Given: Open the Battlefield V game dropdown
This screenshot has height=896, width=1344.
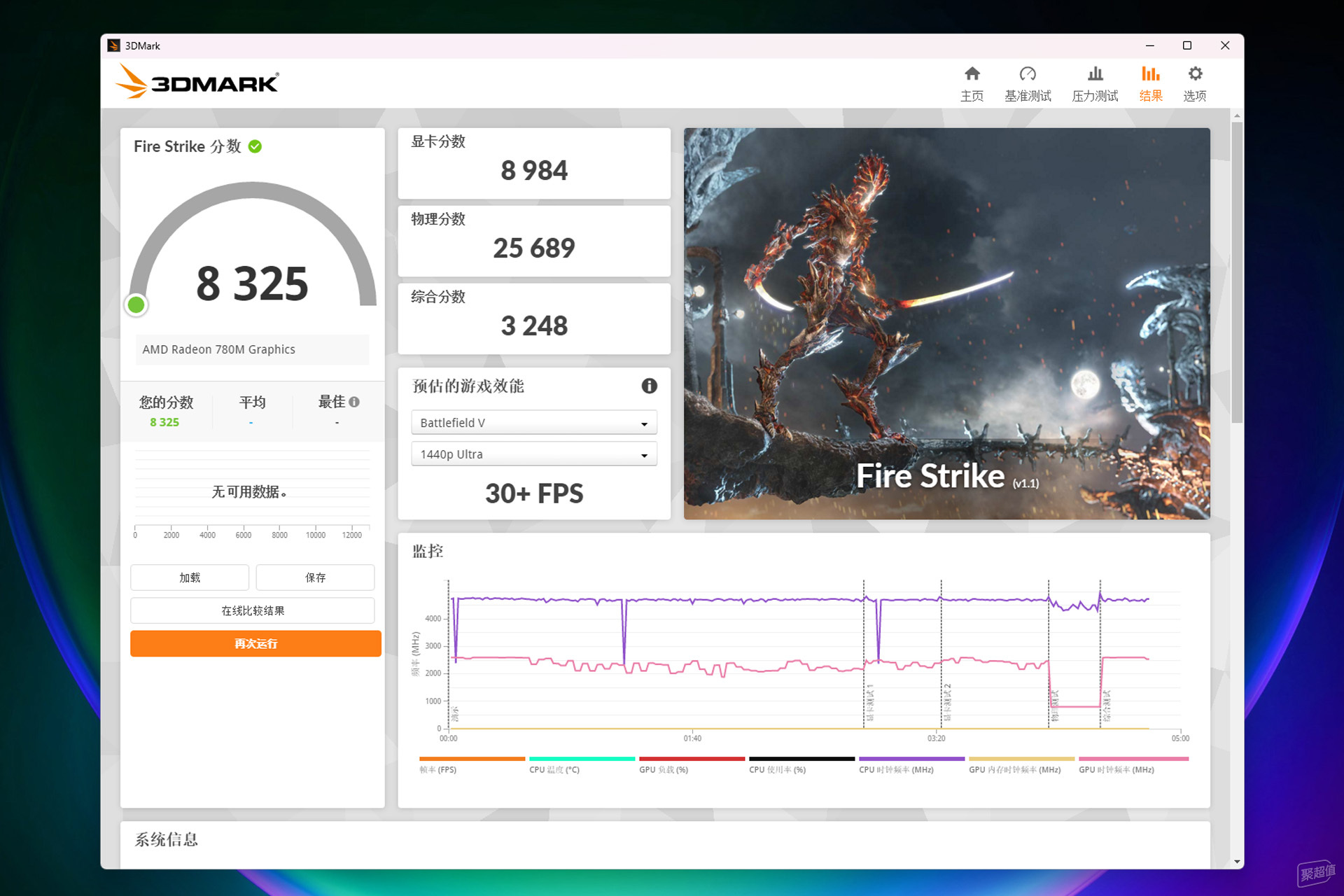Looking at the screenshot, I should [x=534, y=423].
